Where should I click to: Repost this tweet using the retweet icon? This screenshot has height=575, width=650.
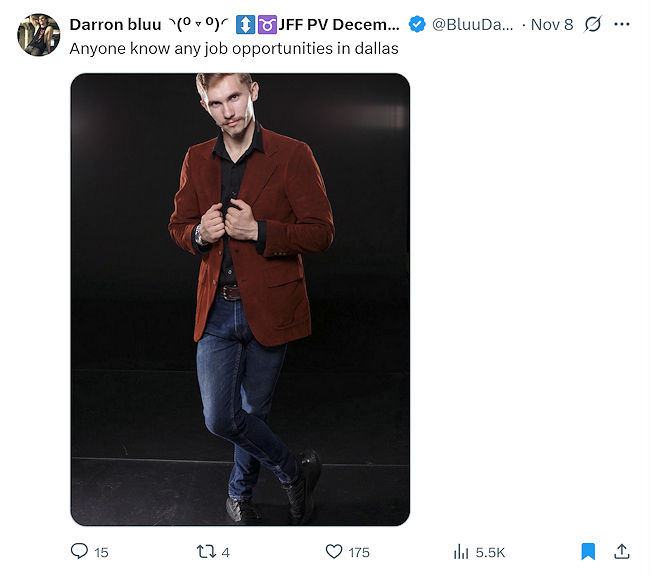204,551
